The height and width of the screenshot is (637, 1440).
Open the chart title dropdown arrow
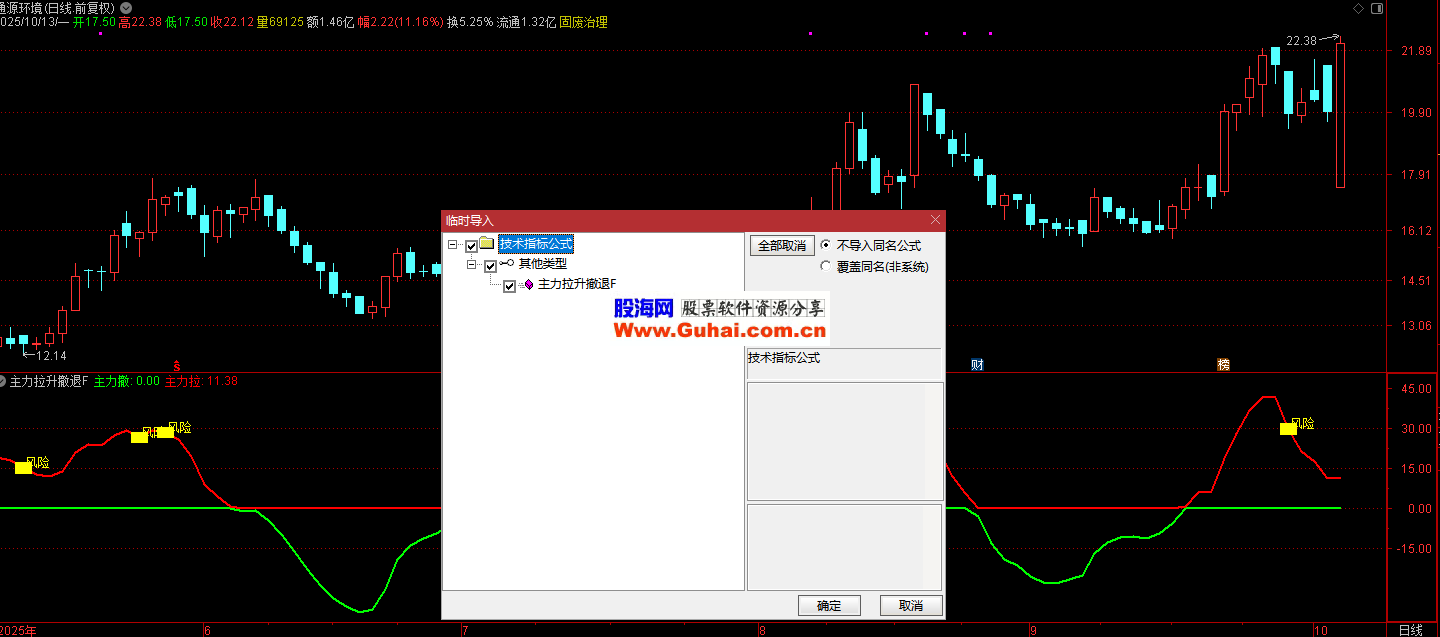[126, 8]
